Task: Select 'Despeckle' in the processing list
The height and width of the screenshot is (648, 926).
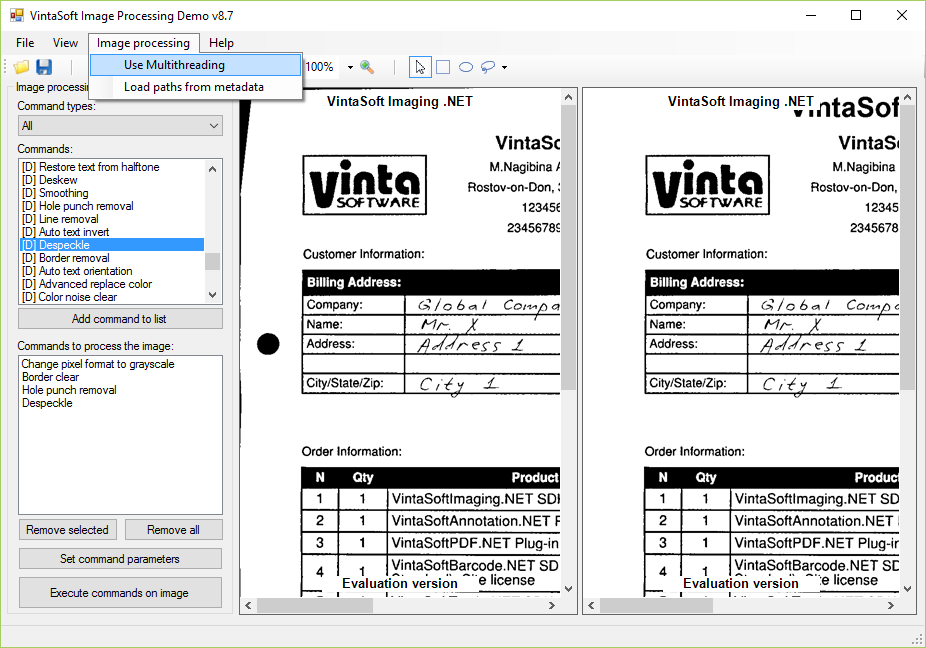Action: pos(47,403)
